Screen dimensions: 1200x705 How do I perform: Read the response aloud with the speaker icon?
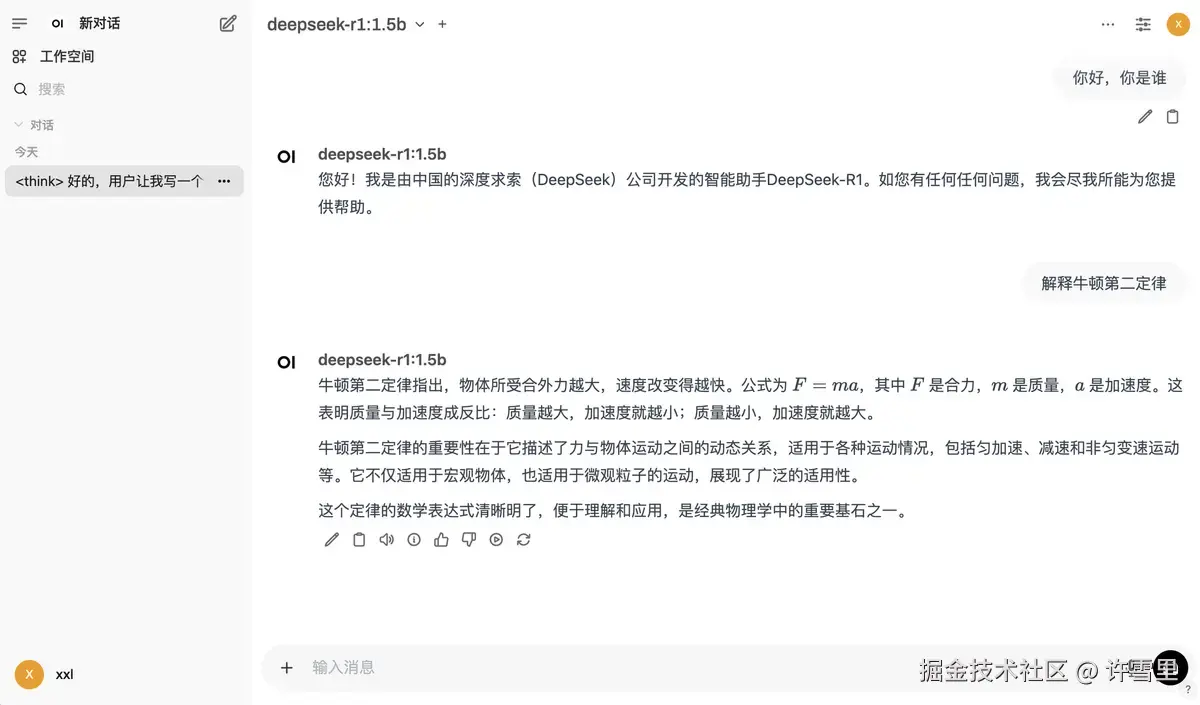pyautogui.click(x=387, y=540)
